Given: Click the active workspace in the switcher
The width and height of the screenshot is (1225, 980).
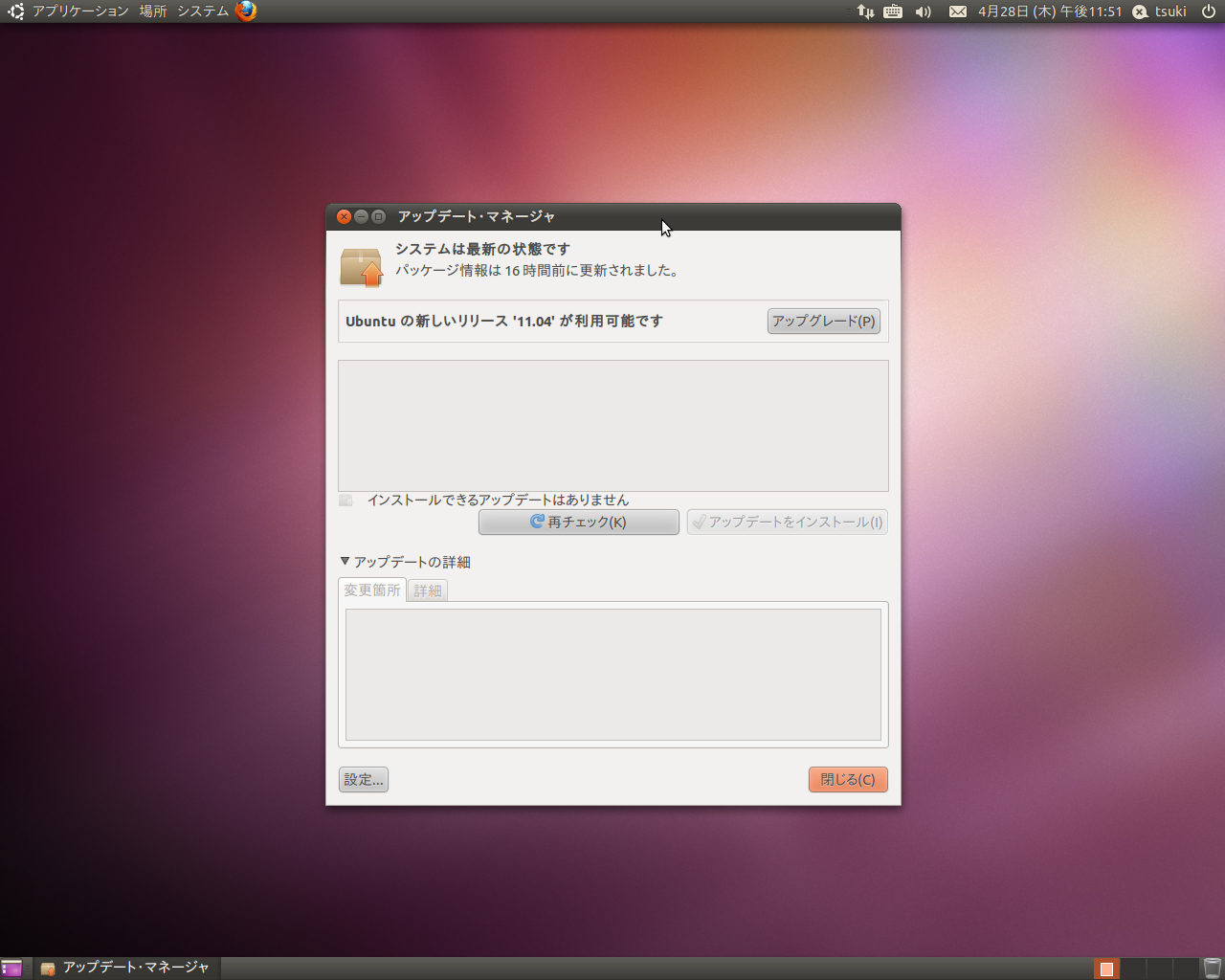Looking at the screenshot, I should 1106,969.
